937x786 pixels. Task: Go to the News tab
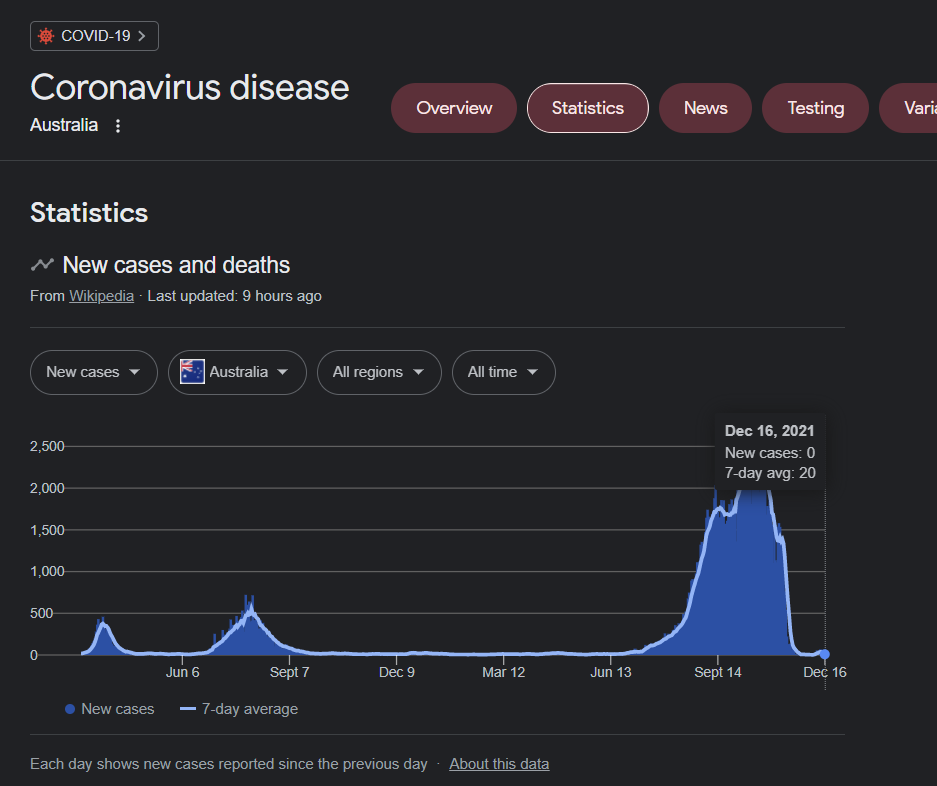point(705,108)
